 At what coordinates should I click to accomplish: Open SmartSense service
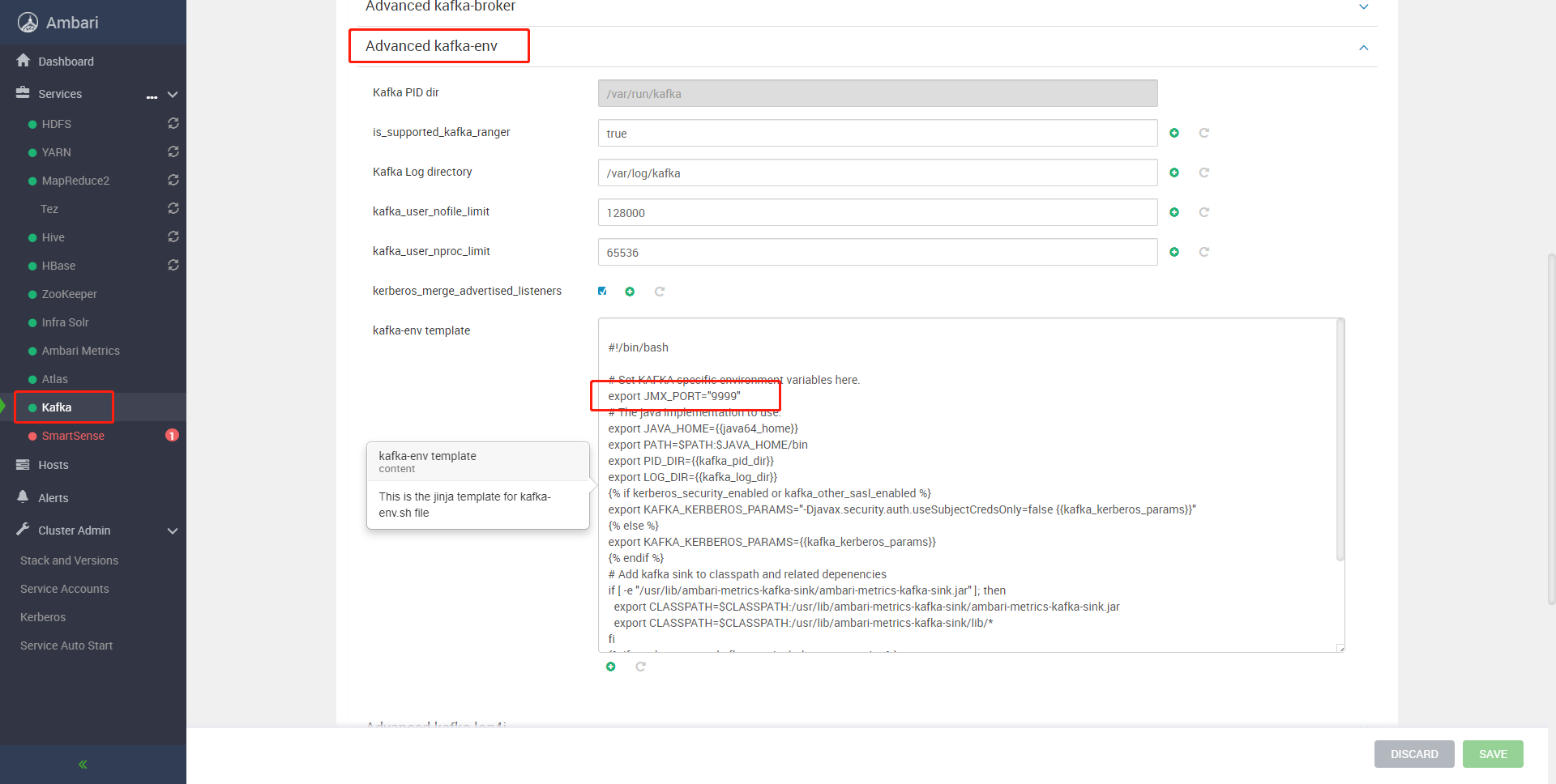[x=73, y=436]
